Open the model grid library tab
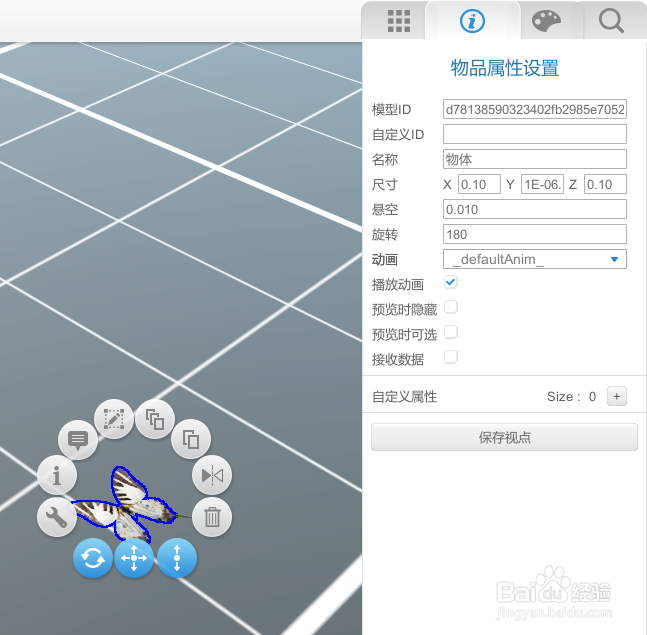Screen dimensions: 647x635 (x=399, y=21)
